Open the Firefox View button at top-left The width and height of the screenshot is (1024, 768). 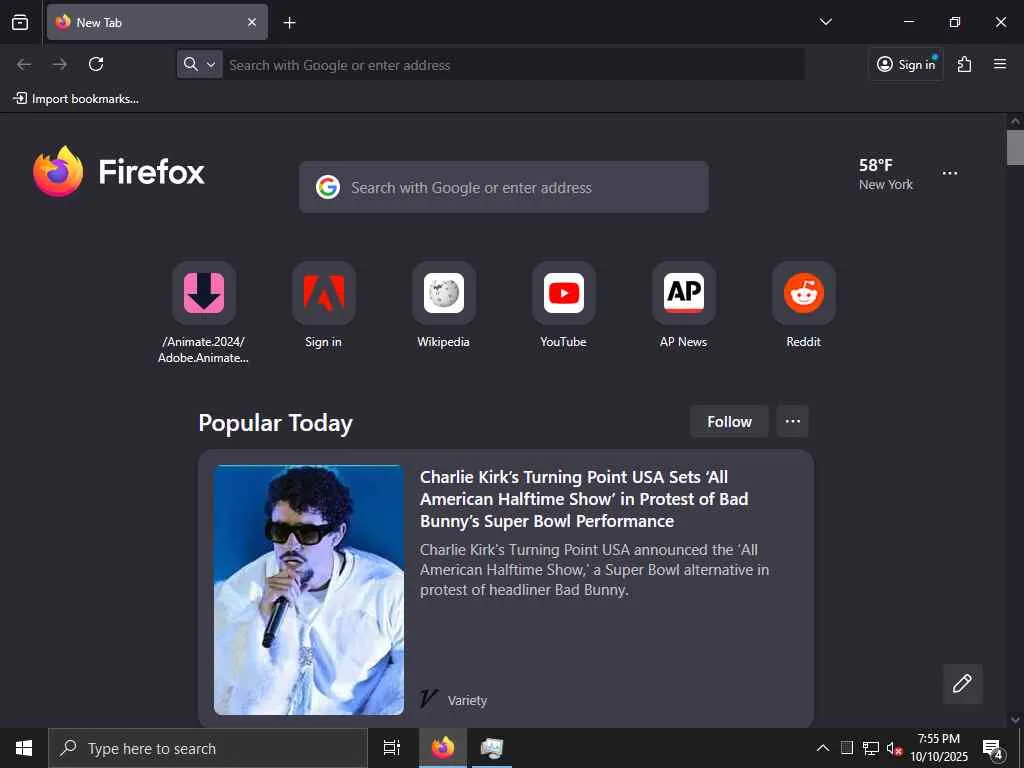[20, 22]
